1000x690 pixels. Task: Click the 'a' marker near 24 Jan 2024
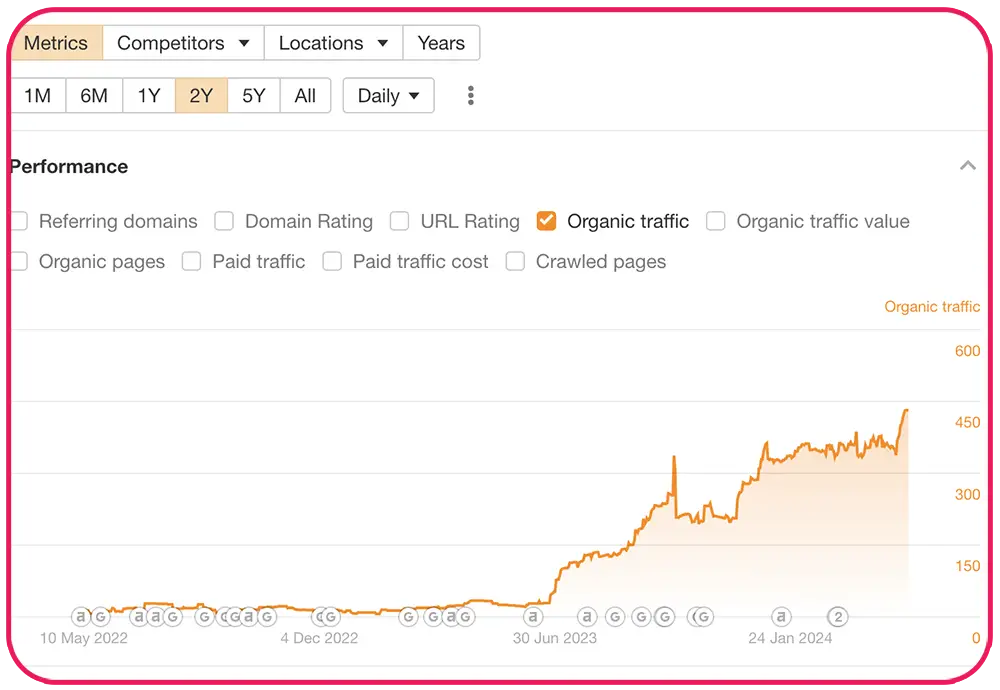point(781,617)
